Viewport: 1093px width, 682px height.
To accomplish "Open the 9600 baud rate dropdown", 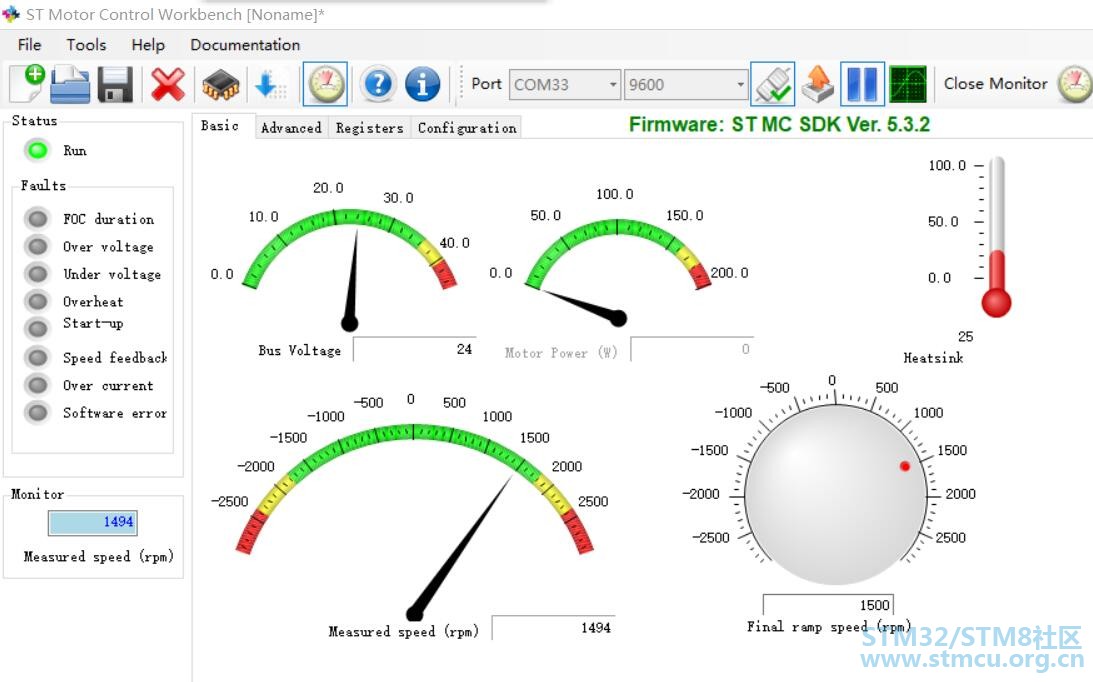I will tap(685, 84).
